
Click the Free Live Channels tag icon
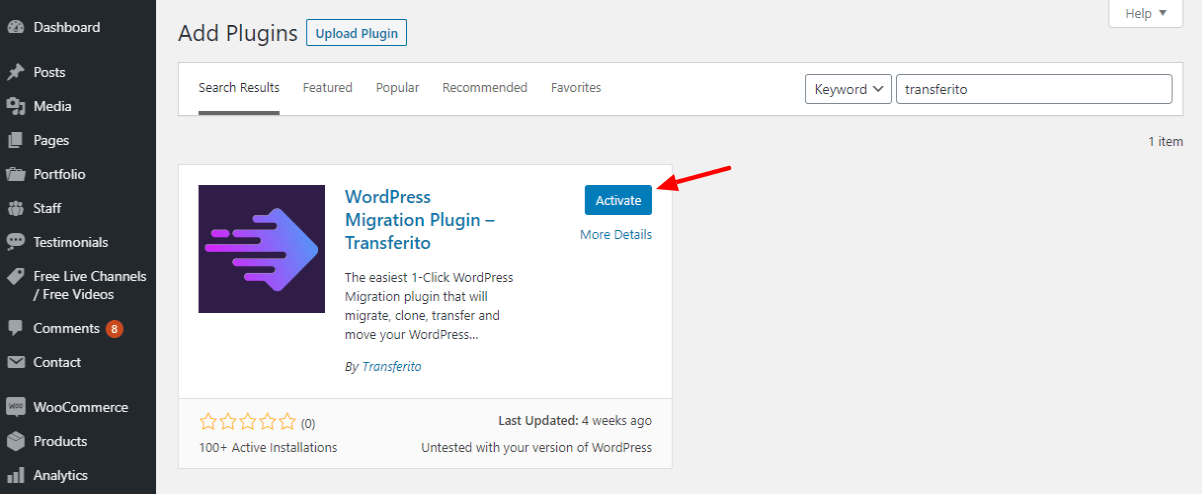[x=16, y=276]
